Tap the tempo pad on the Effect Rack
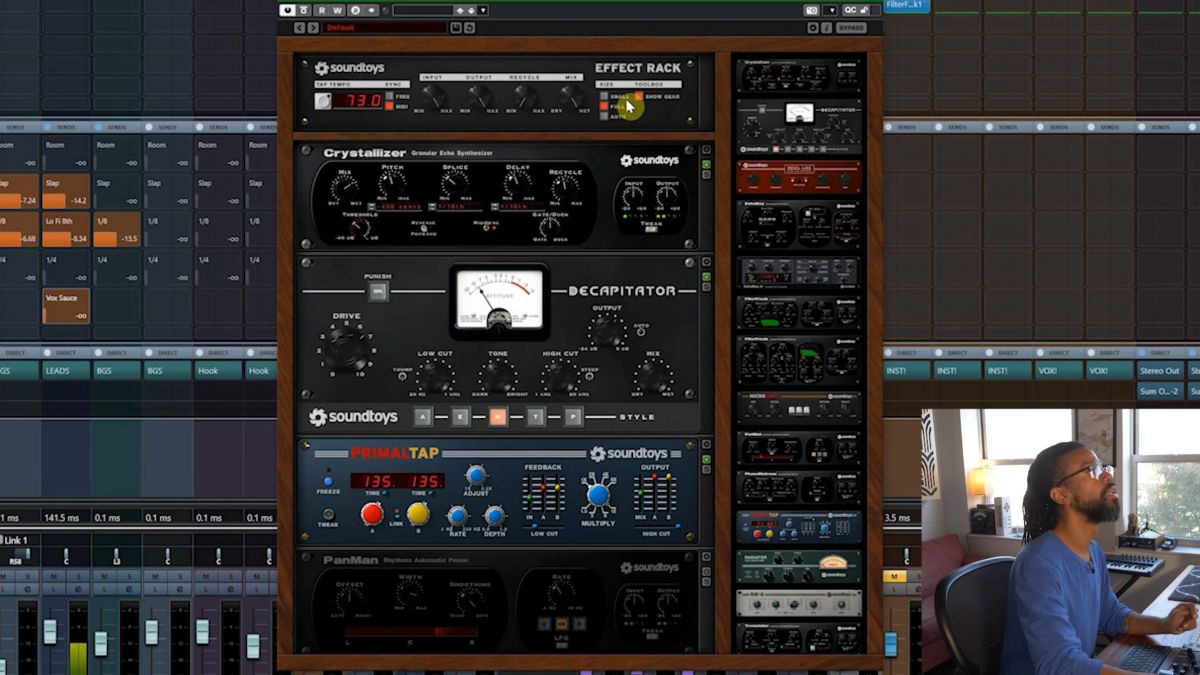Image resolution: width=1200 pixels, height=675 pixels. pos(322,102)
